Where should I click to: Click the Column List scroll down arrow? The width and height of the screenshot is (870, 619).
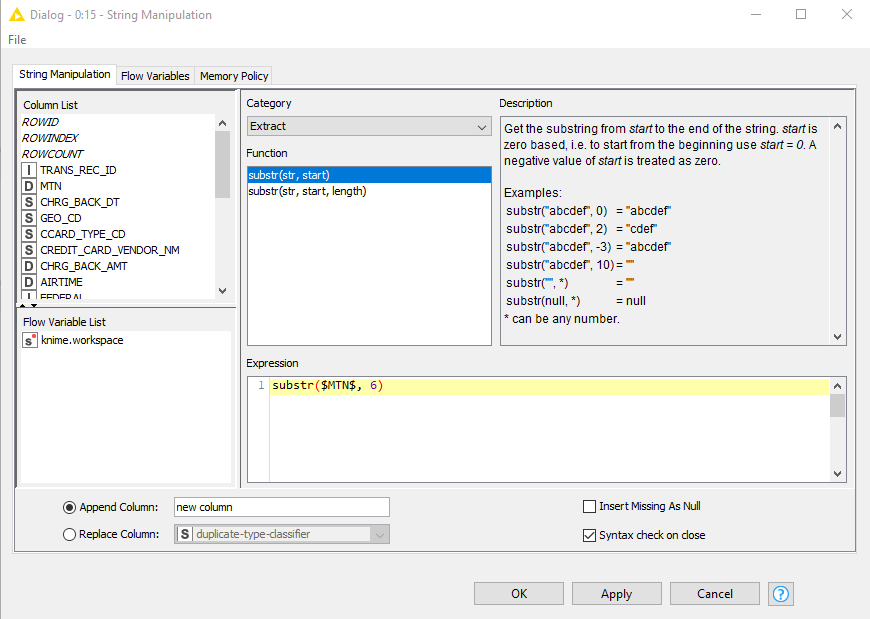click(222, 291)
